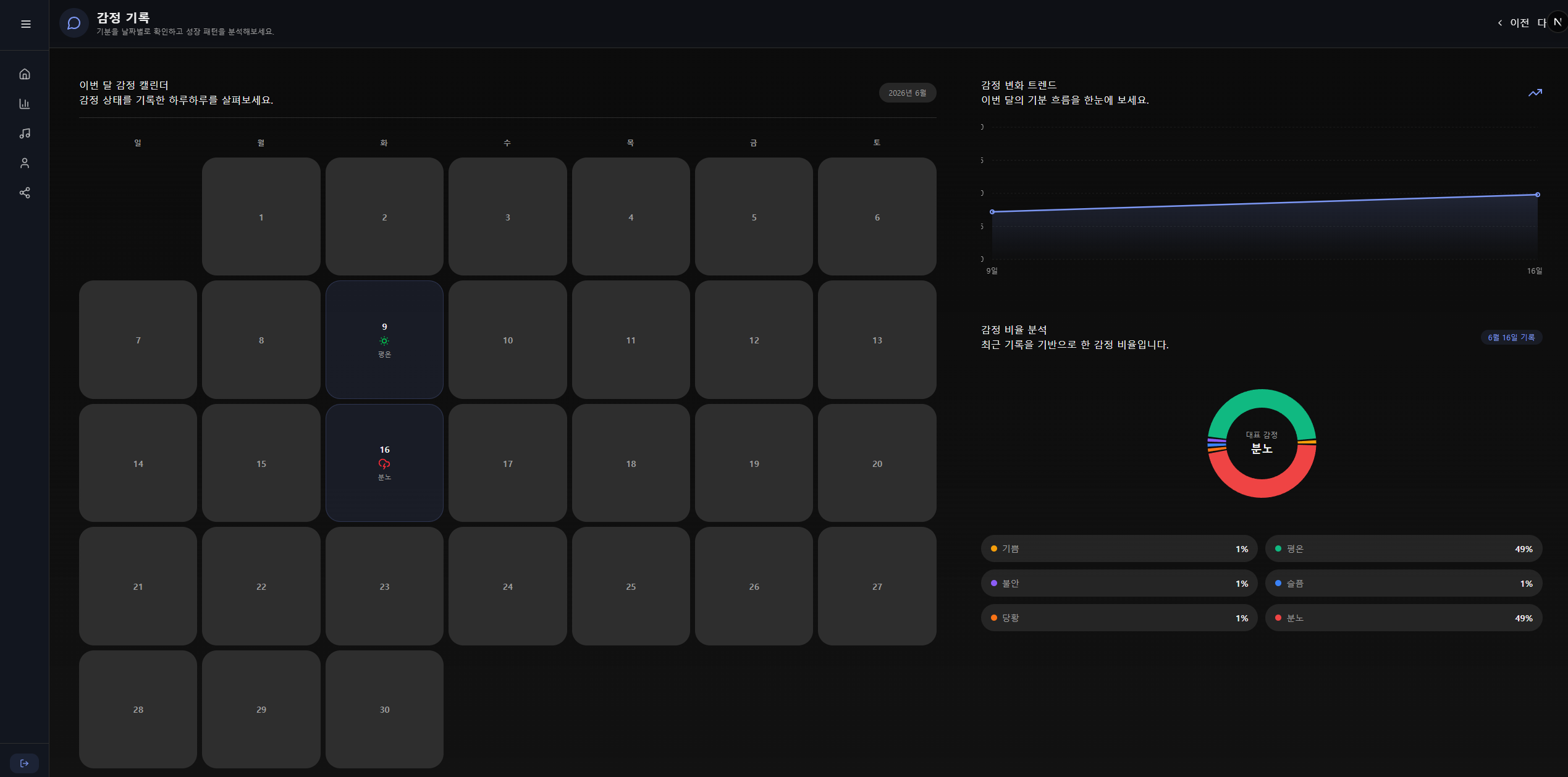The width and height of the screenshot is (1568, 777).
Task: Click the 감정 변화 트렌드 heading
Action: [1019, 85]
